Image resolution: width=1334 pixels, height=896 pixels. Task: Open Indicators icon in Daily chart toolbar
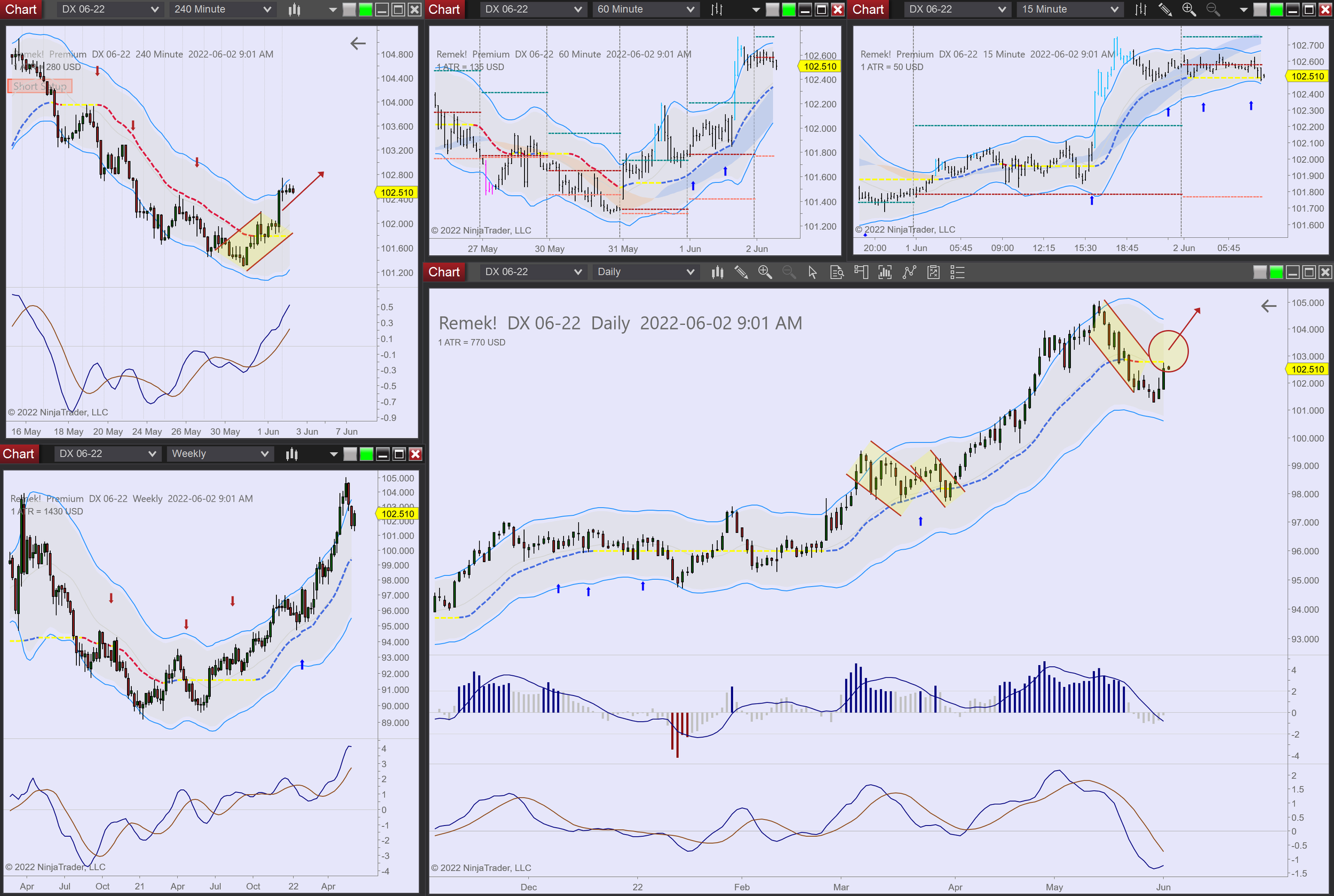pos(909,272)
